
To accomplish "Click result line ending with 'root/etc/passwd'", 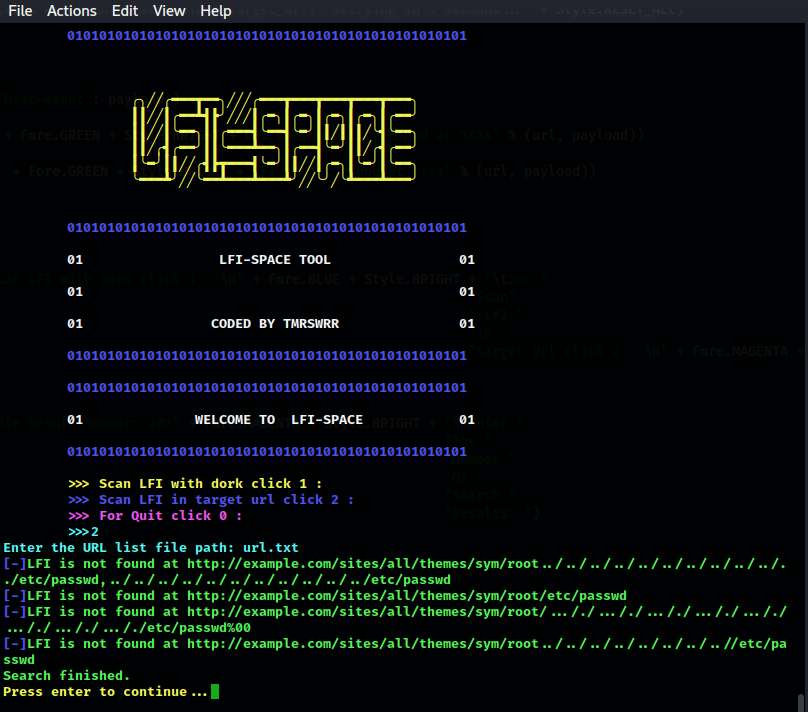I will click(x=315, y=596).
